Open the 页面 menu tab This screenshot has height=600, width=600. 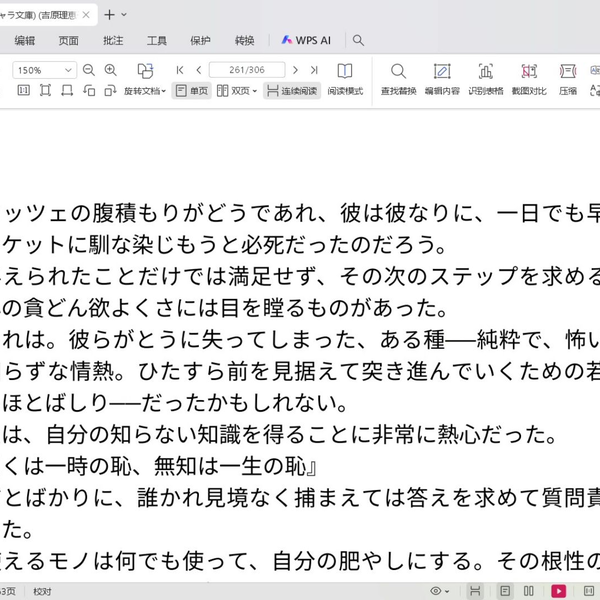(x=68, y=41)
